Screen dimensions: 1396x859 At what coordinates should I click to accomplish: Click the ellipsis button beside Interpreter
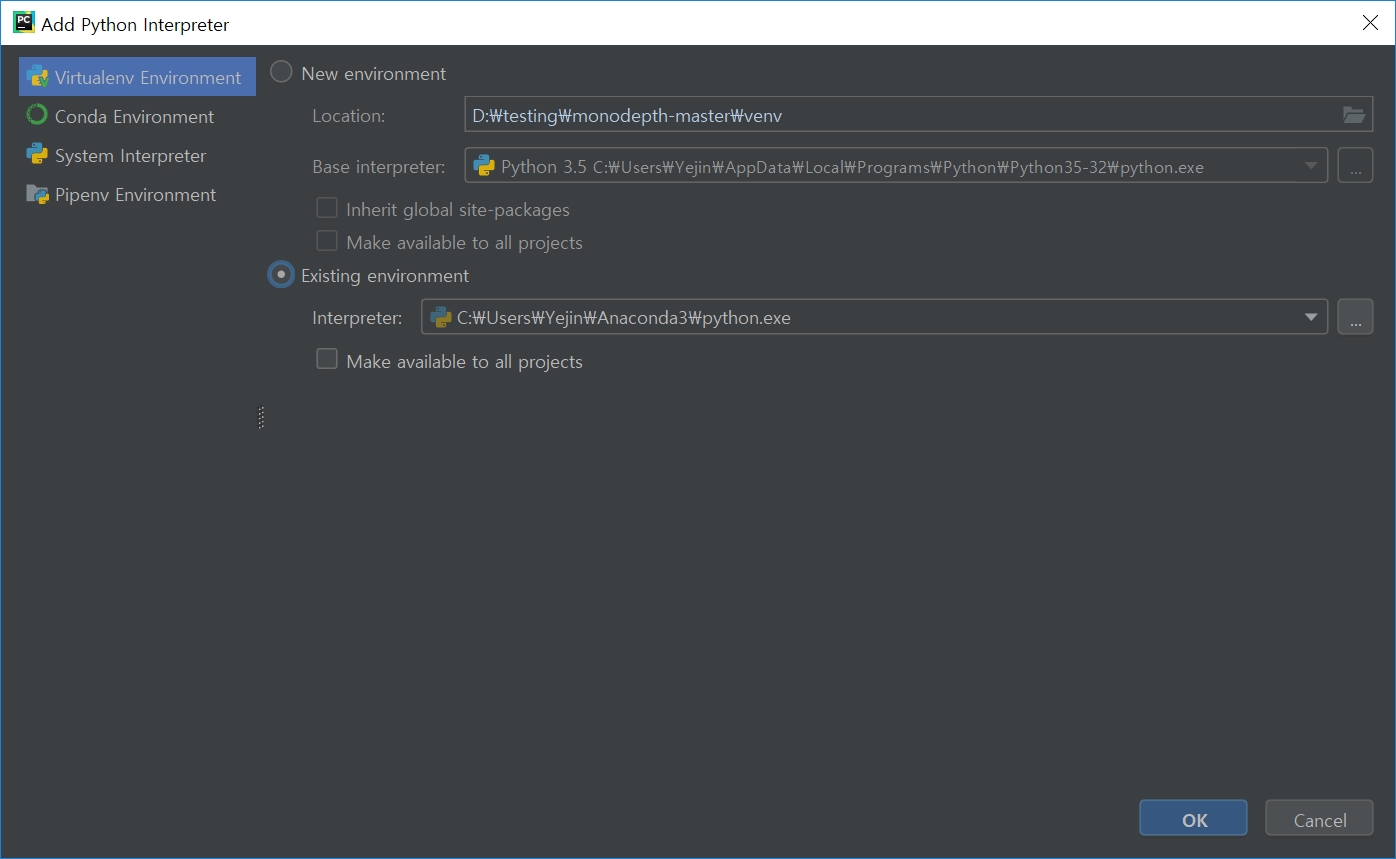tap(1355, 317)
